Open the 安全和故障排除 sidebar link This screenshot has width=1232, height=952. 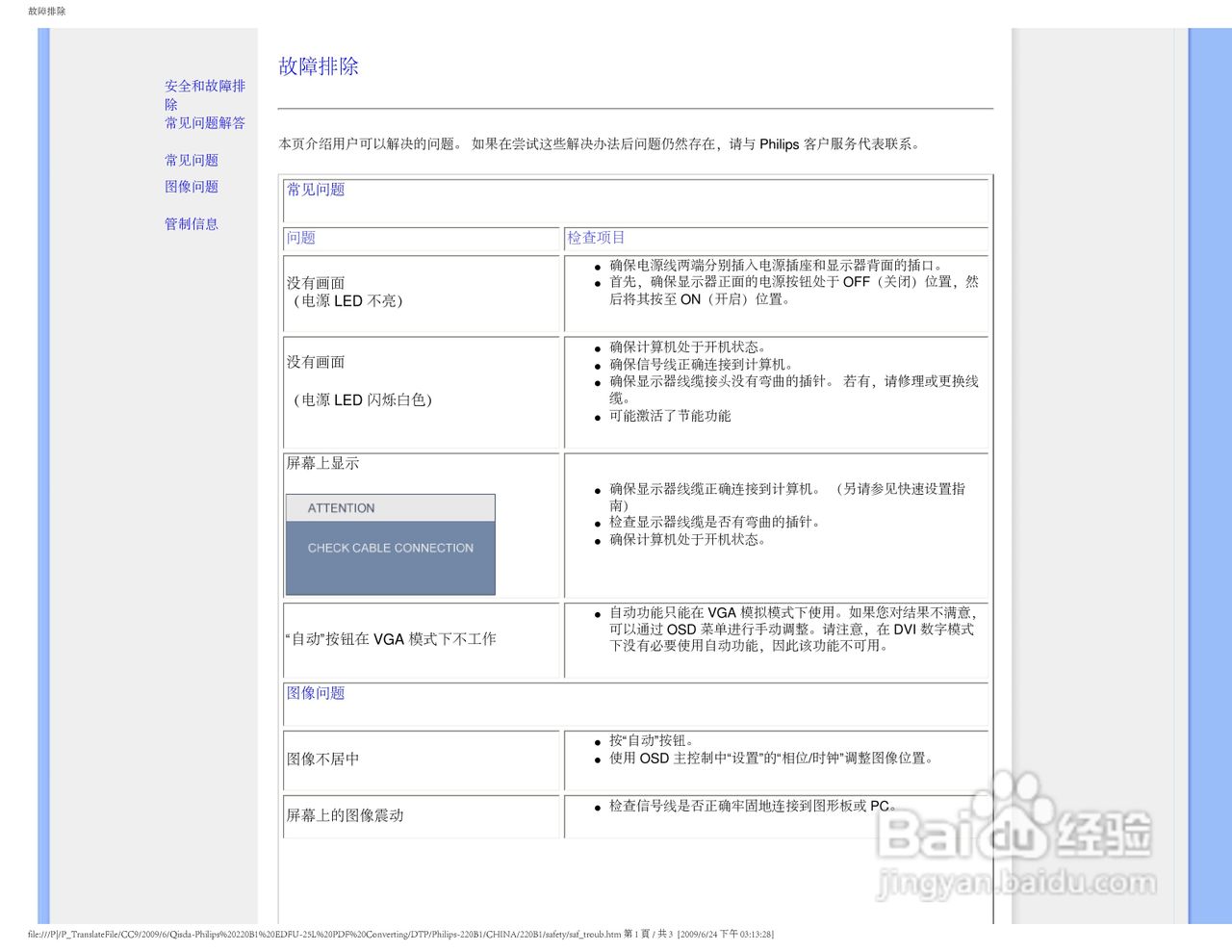click(x=205, y=94)
